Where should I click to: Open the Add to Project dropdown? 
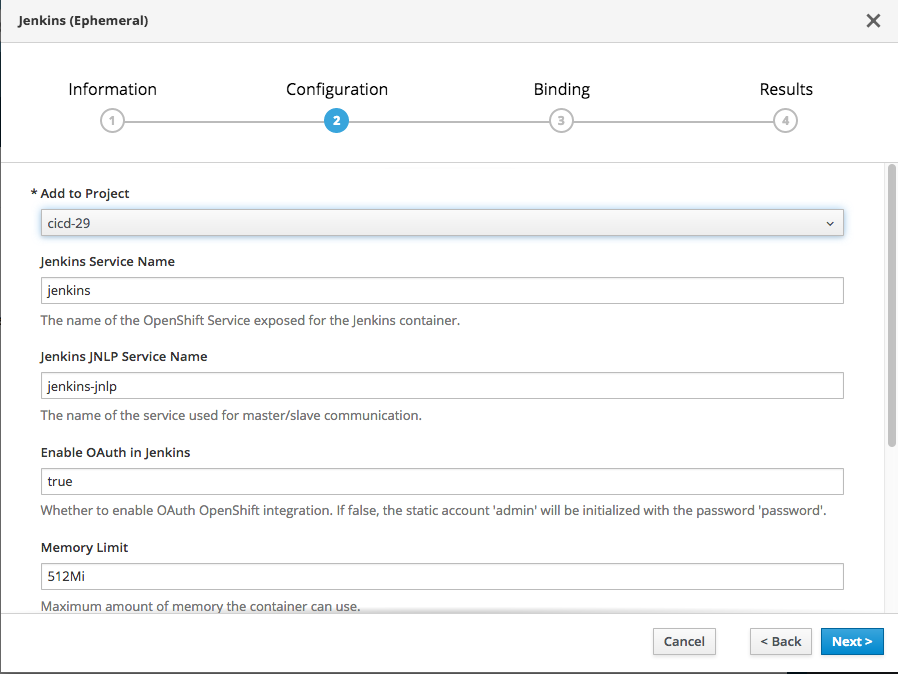coord(442,223)
